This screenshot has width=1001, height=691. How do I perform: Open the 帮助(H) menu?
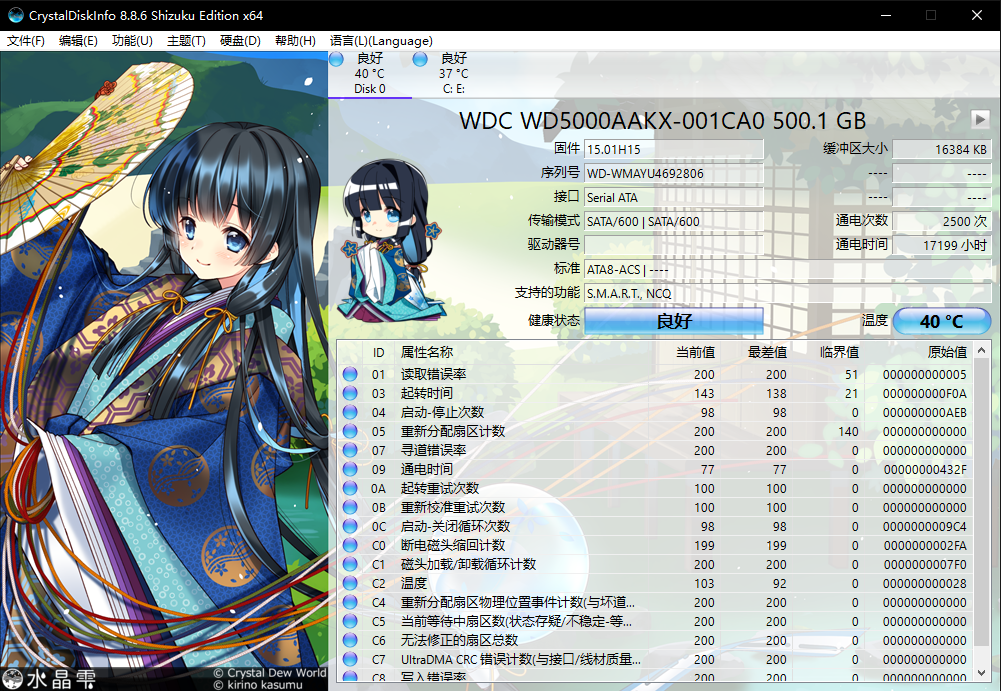coord(295,41)
